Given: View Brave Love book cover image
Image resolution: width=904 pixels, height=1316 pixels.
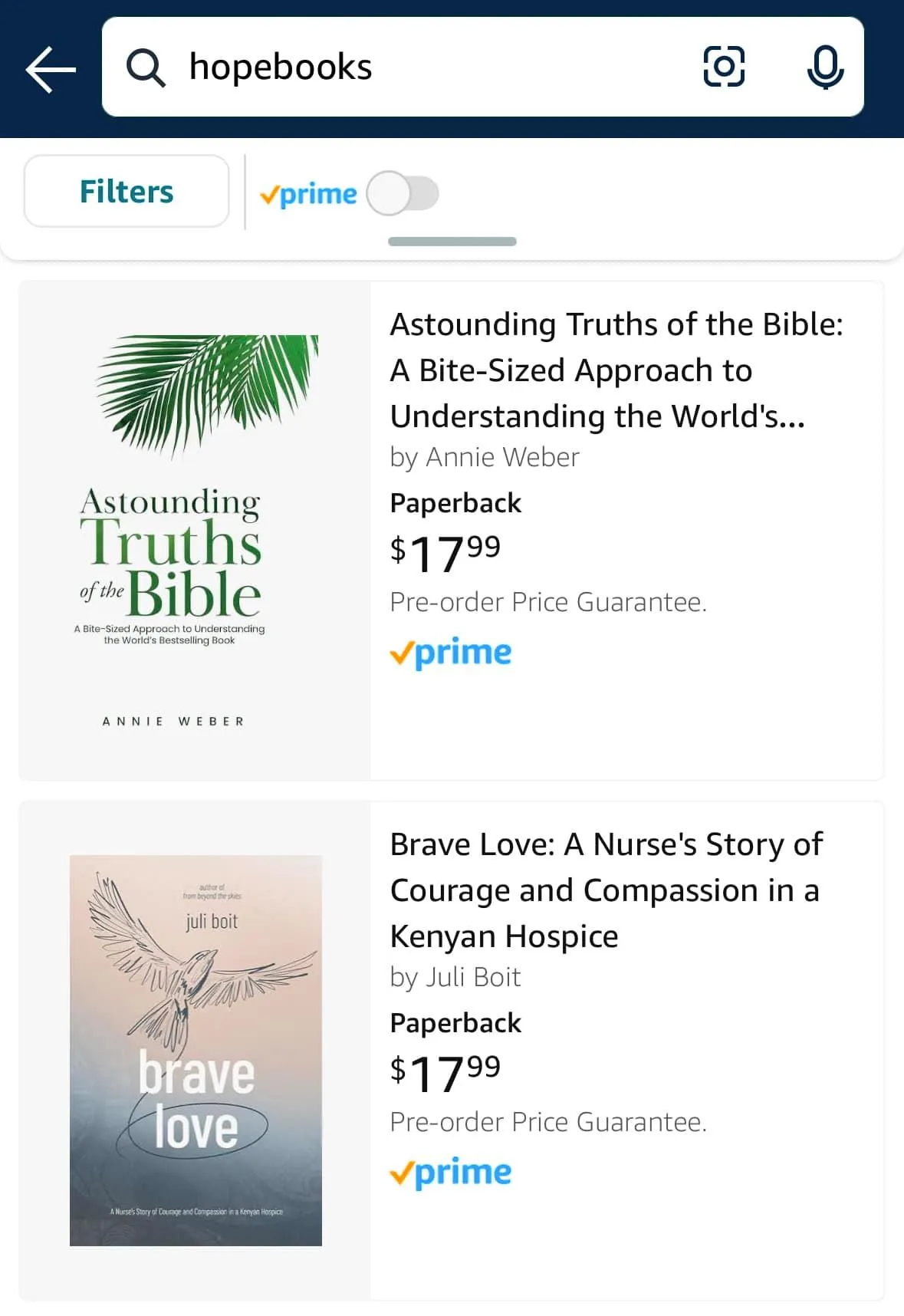Looking at the screenshot, I should 196,1050.
